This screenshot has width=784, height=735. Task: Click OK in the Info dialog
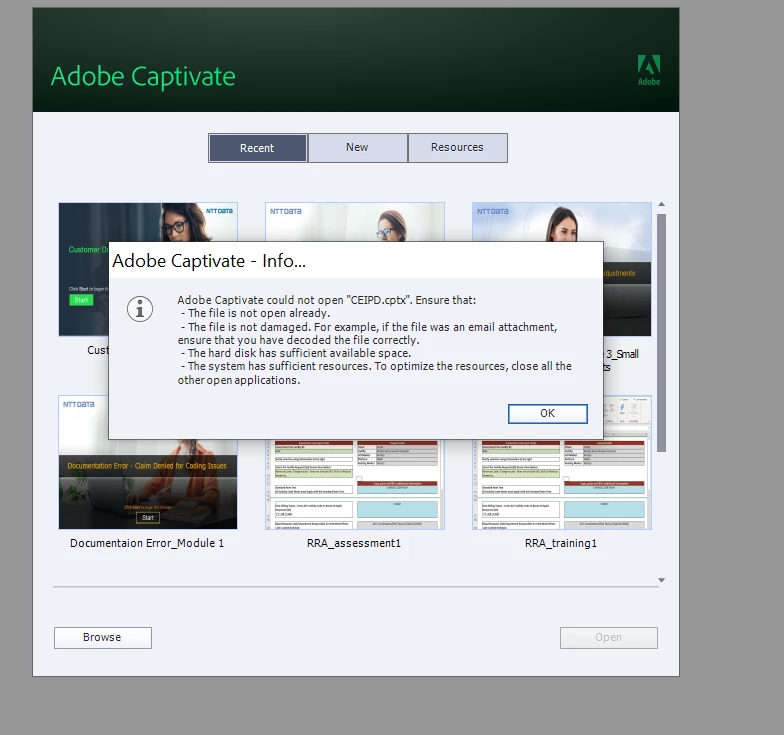(548, 414)
